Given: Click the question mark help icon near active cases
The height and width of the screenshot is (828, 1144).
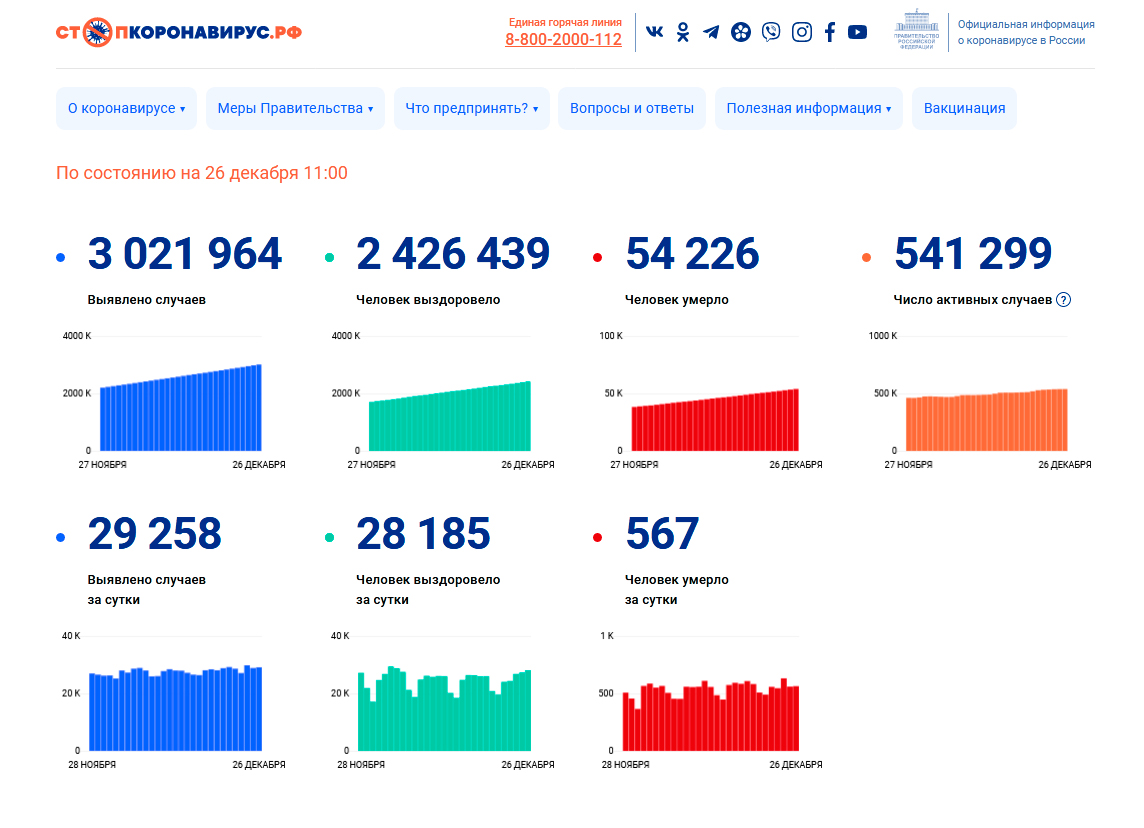Looking at the screenshot, I should point(1063,299).
